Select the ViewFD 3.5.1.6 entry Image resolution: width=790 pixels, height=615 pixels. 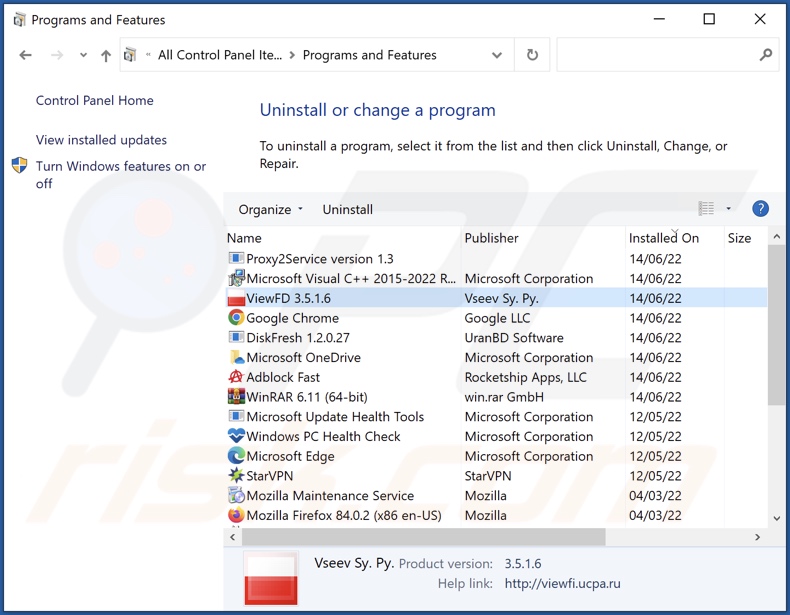[496, 298]
